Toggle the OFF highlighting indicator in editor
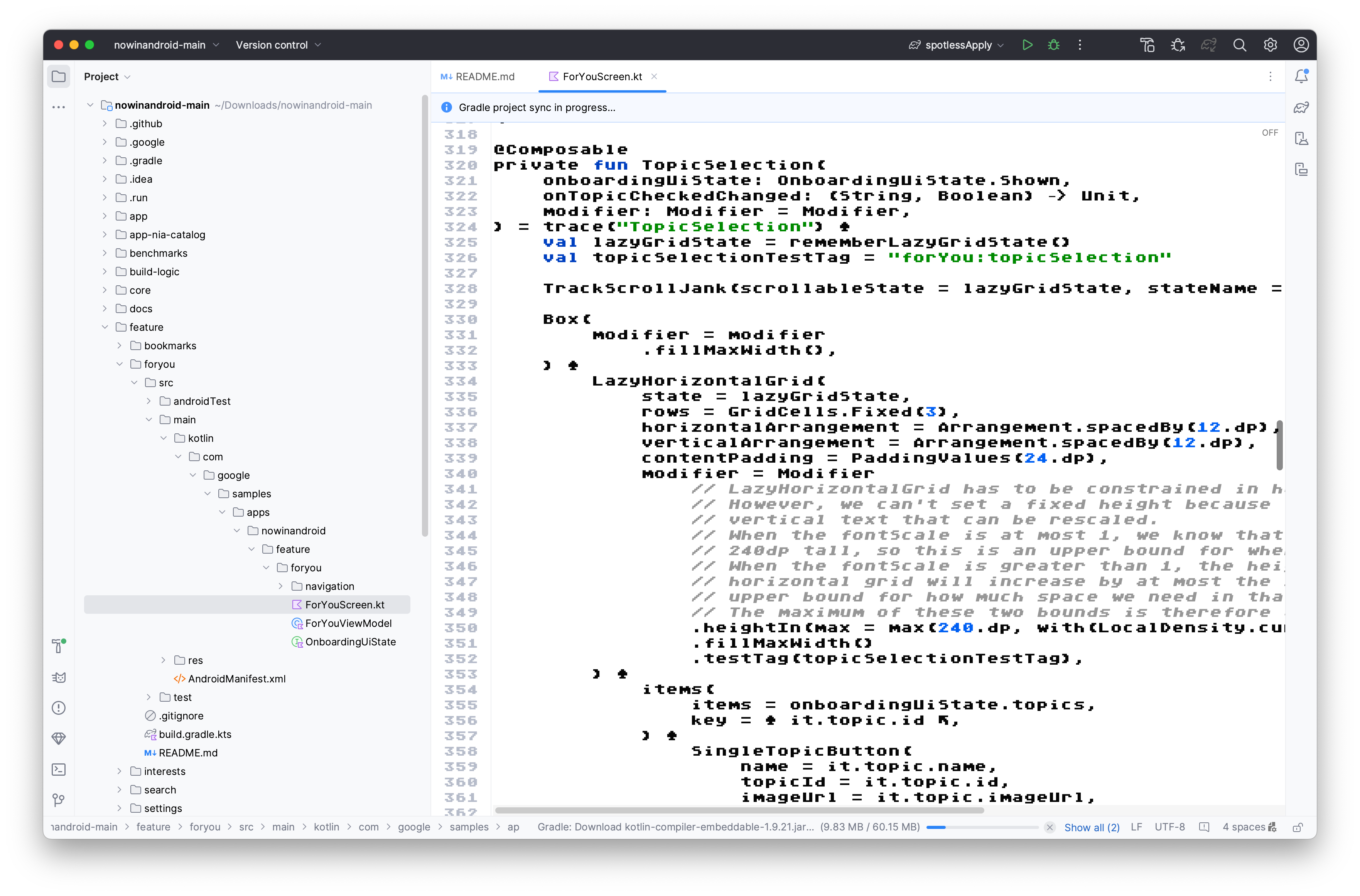The height and width of the screenshot is (896, 1360). click(1270, 133)
